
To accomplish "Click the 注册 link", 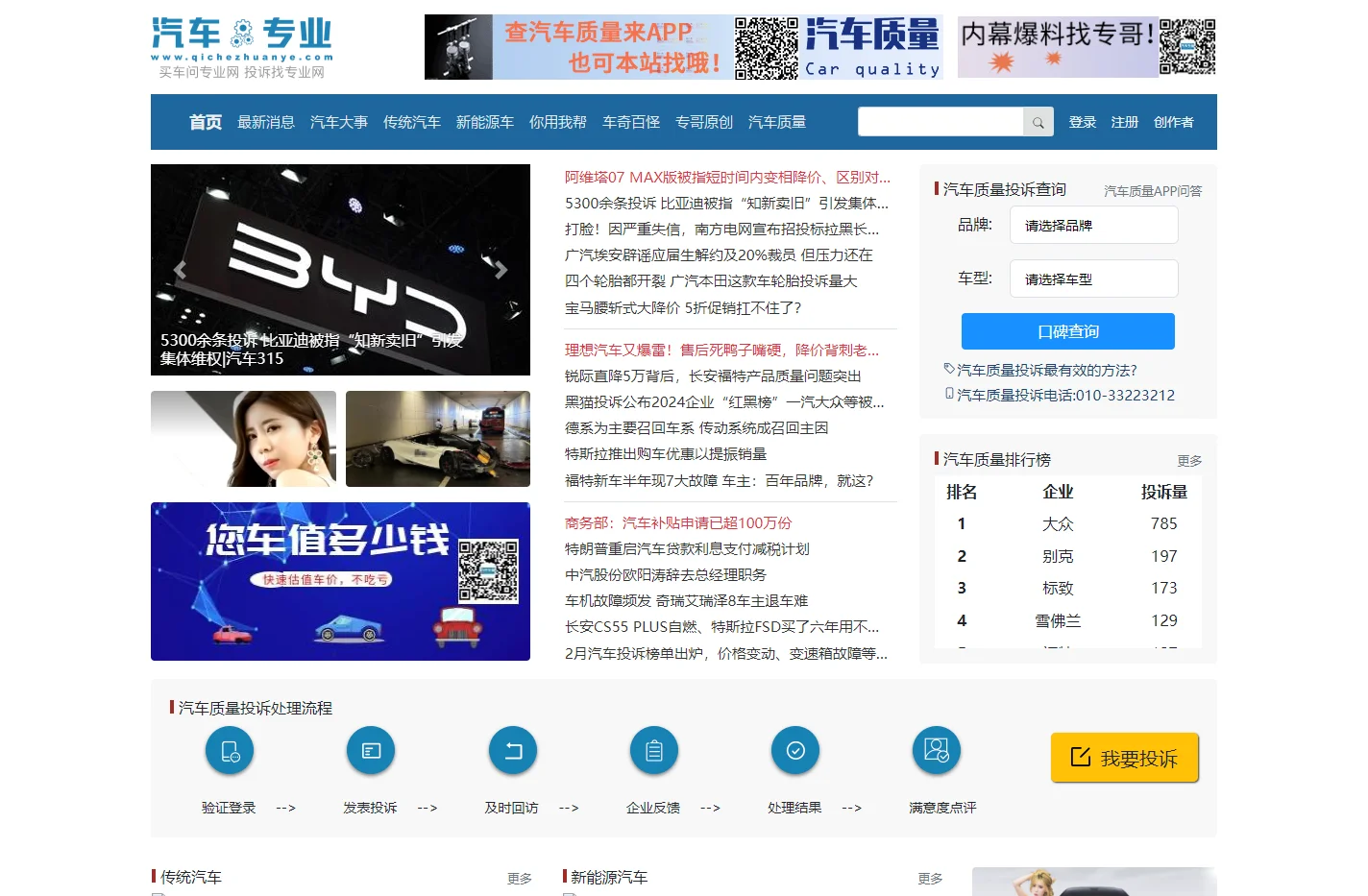I will [x=1125, y=122].
